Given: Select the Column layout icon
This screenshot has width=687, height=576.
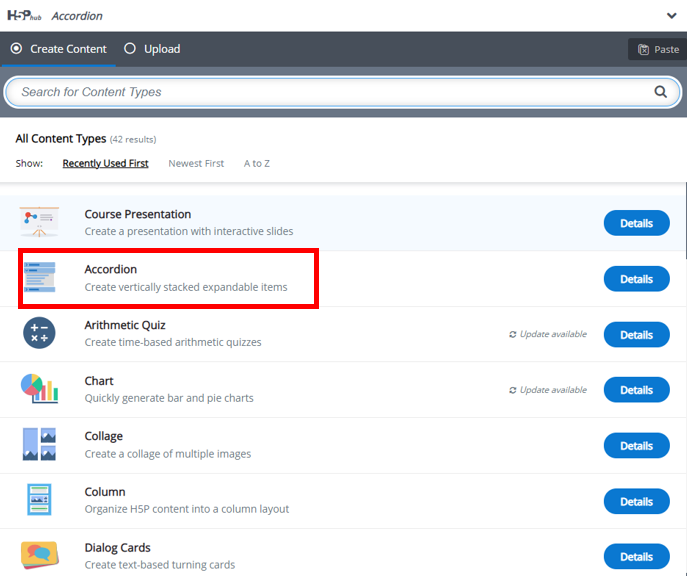Looking at the screenshot, I should pos(40,500).
